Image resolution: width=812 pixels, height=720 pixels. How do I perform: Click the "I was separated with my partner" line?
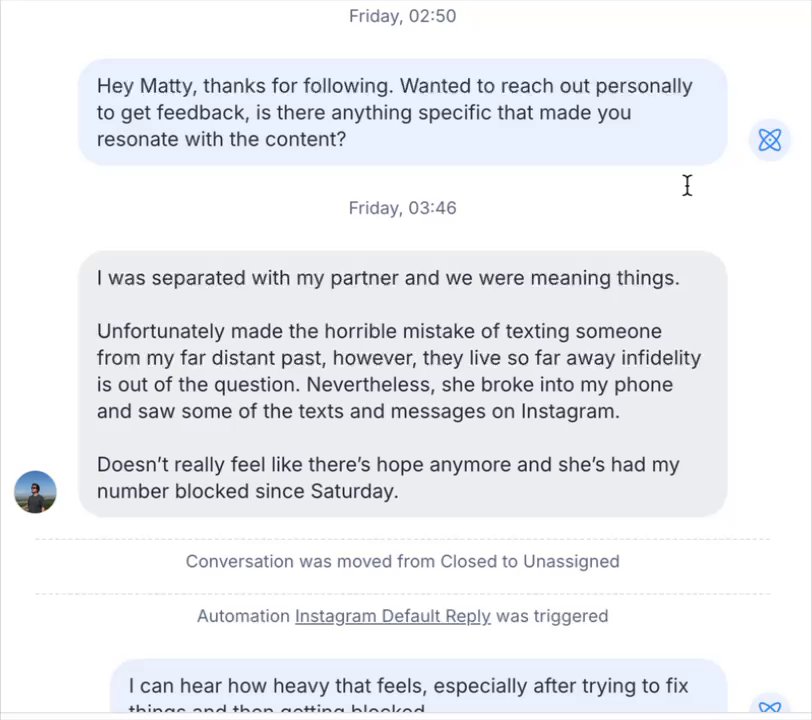(388, 278)
